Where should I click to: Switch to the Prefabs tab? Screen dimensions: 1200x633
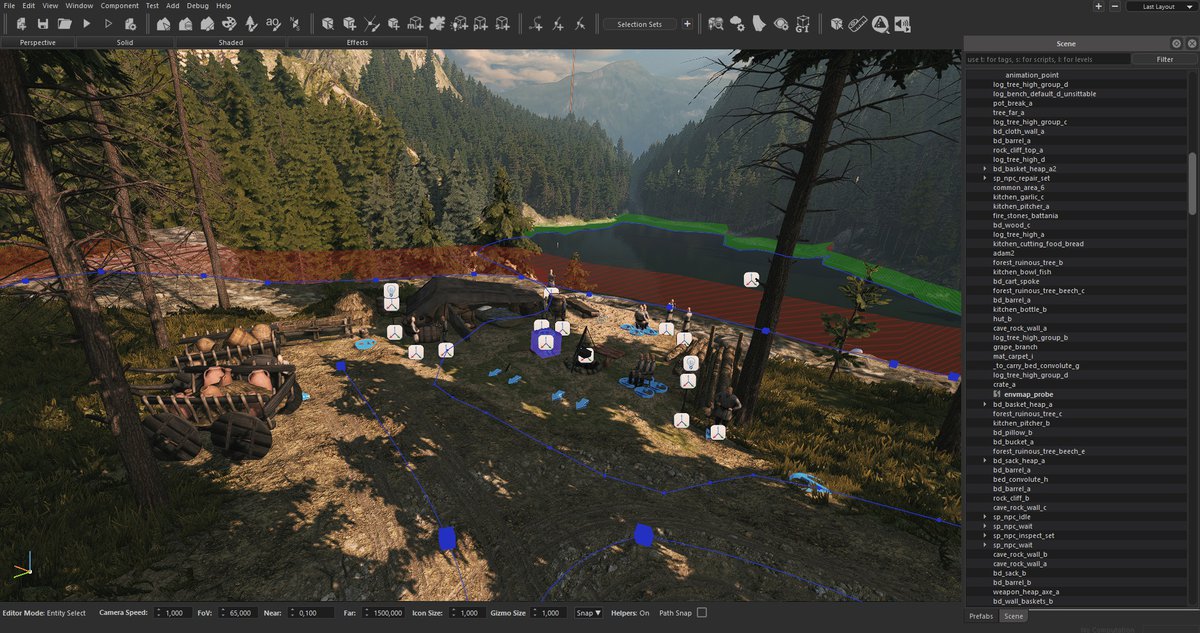click(x=980, y=616)
